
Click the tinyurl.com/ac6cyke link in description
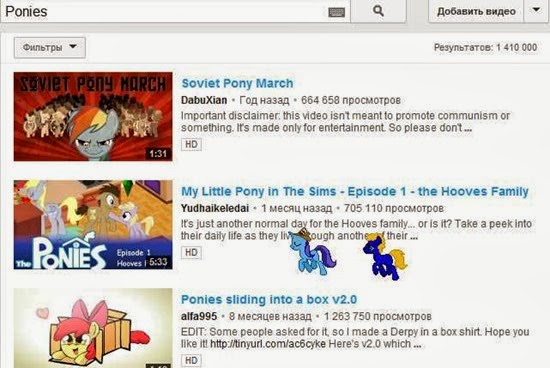[x=268, y=344]
